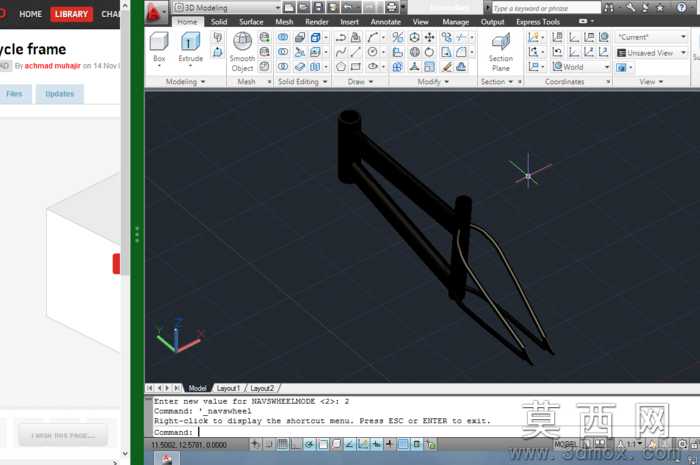The image size is (700, 465).
Task: Open the 3D Modeling workspace dropdown
Action: [228, 8]
